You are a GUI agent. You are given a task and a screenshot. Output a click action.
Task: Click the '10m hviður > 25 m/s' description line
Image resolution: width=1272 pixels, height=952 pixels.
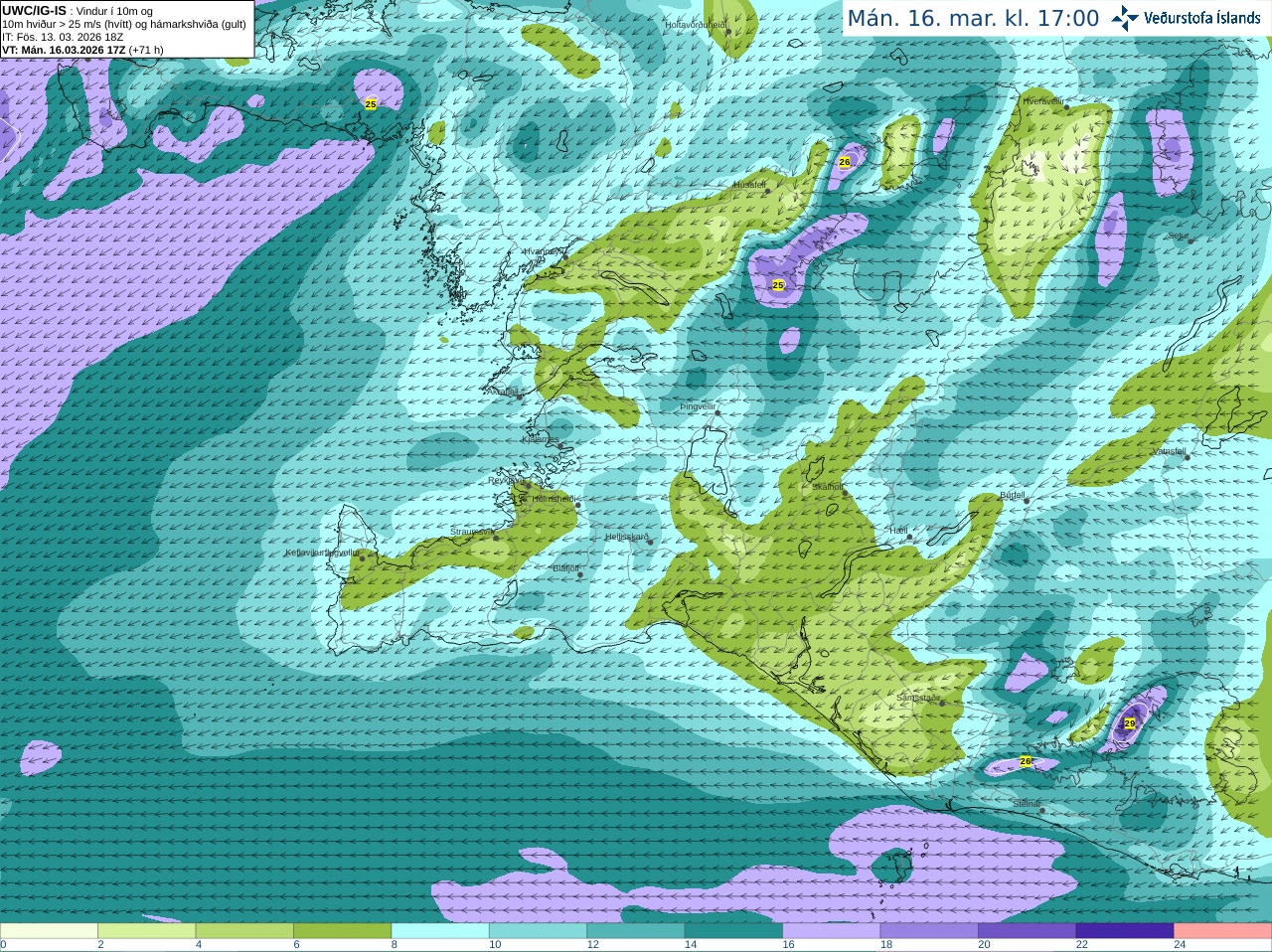(123, 24)
